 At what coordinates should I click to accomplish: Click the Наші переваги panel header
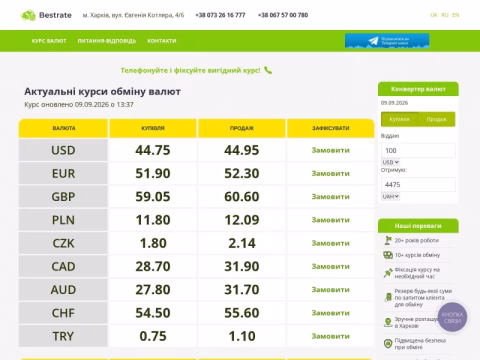418,226
